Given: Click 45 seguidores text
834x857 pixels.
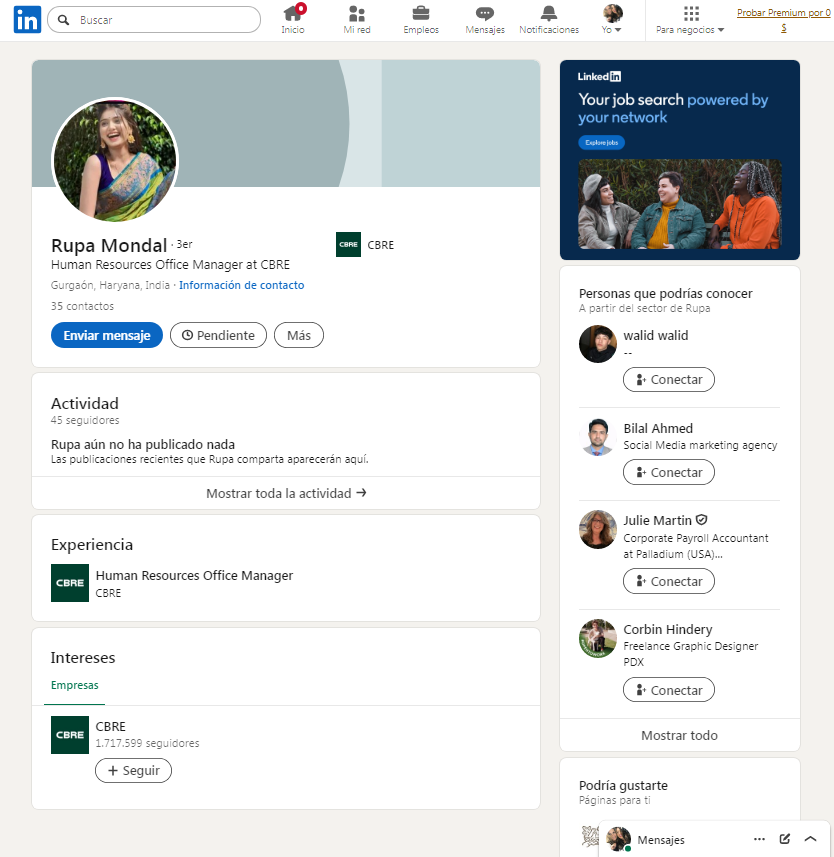Looking at the screenshot, I should [85, 420].
